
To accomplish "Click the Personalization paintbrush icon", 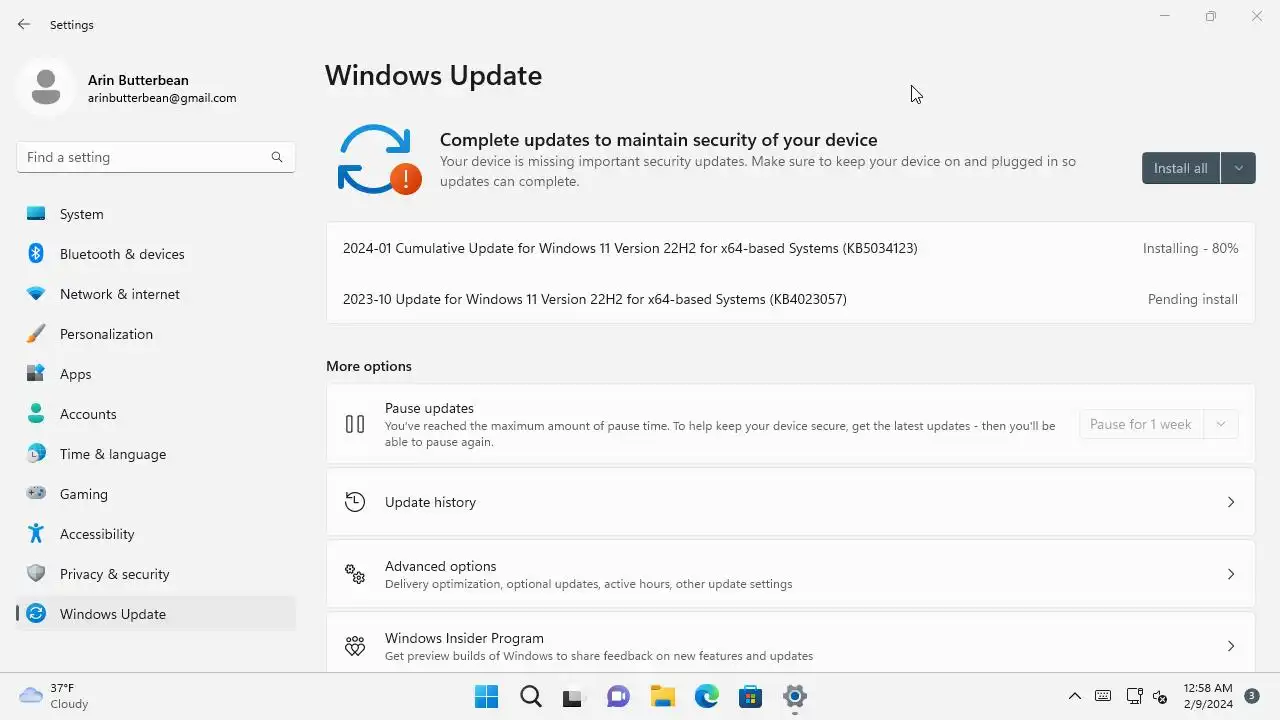I will click(36, 334).
